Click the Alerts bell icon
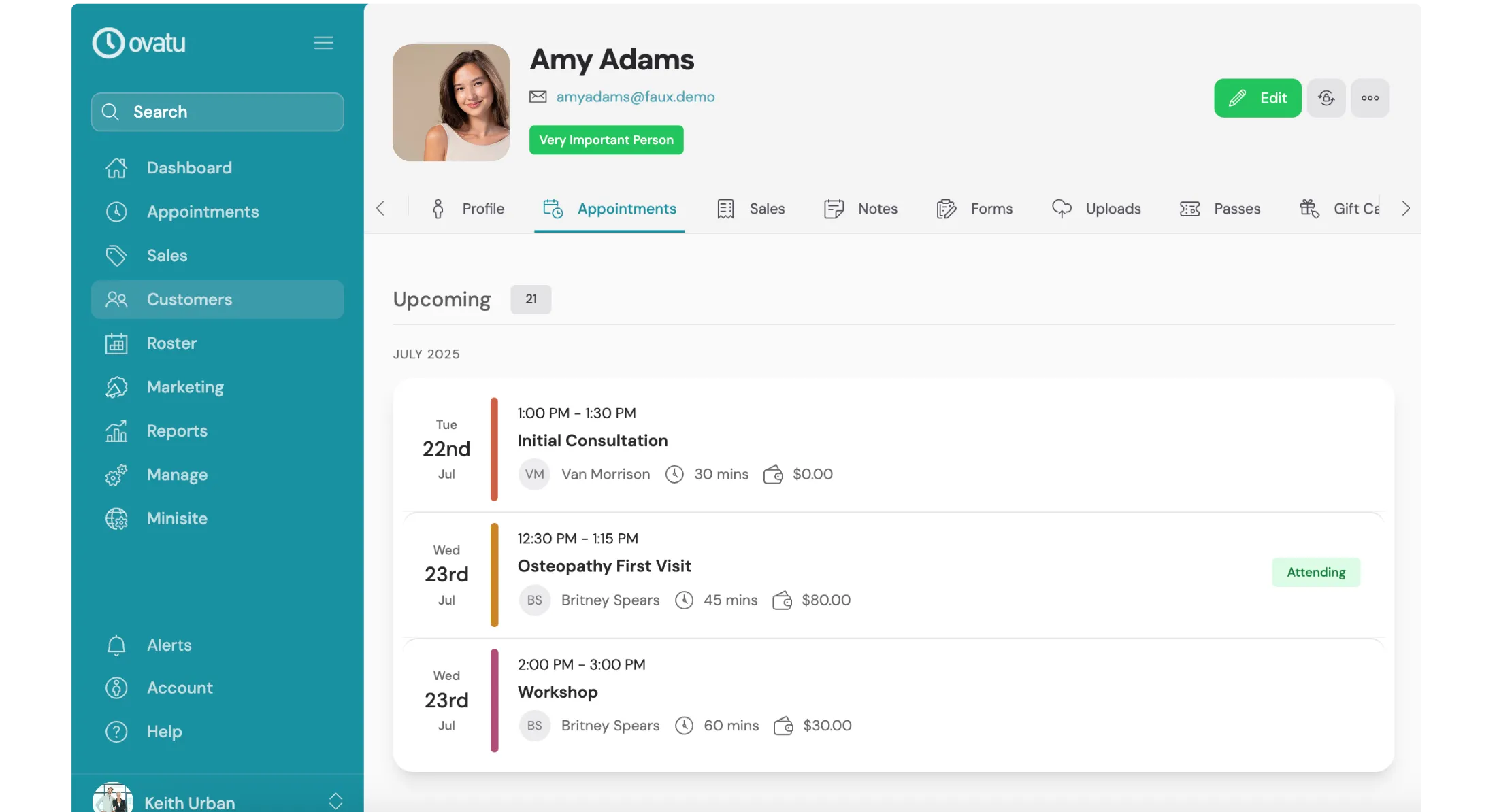Image resolution: width=1497 pixels, height=812 pixels. pyautogui.click(x=116, y=645)
